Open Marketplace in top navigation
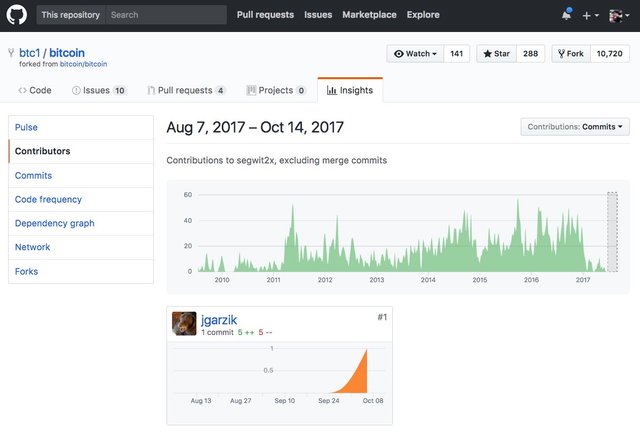 tap(369, 15)
